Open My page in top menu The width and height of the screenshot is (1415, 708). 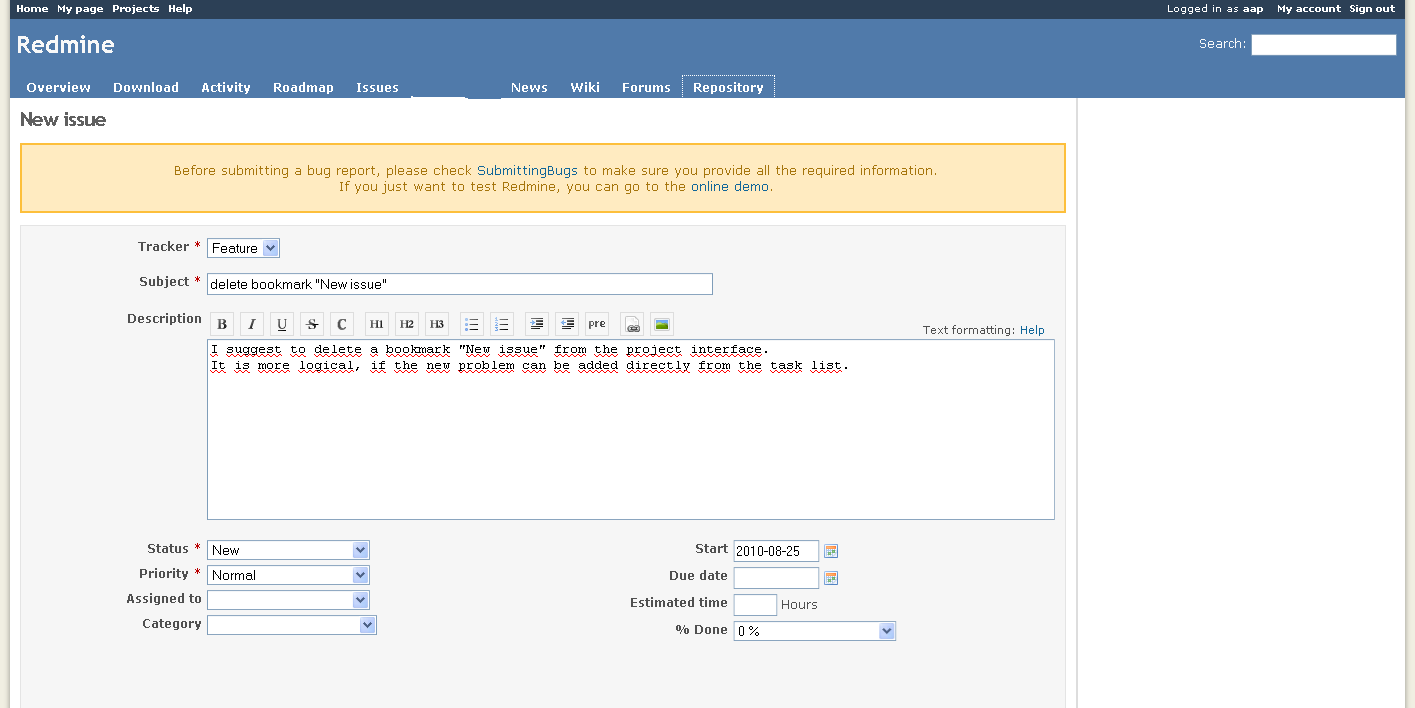click(x=80, y=8)
